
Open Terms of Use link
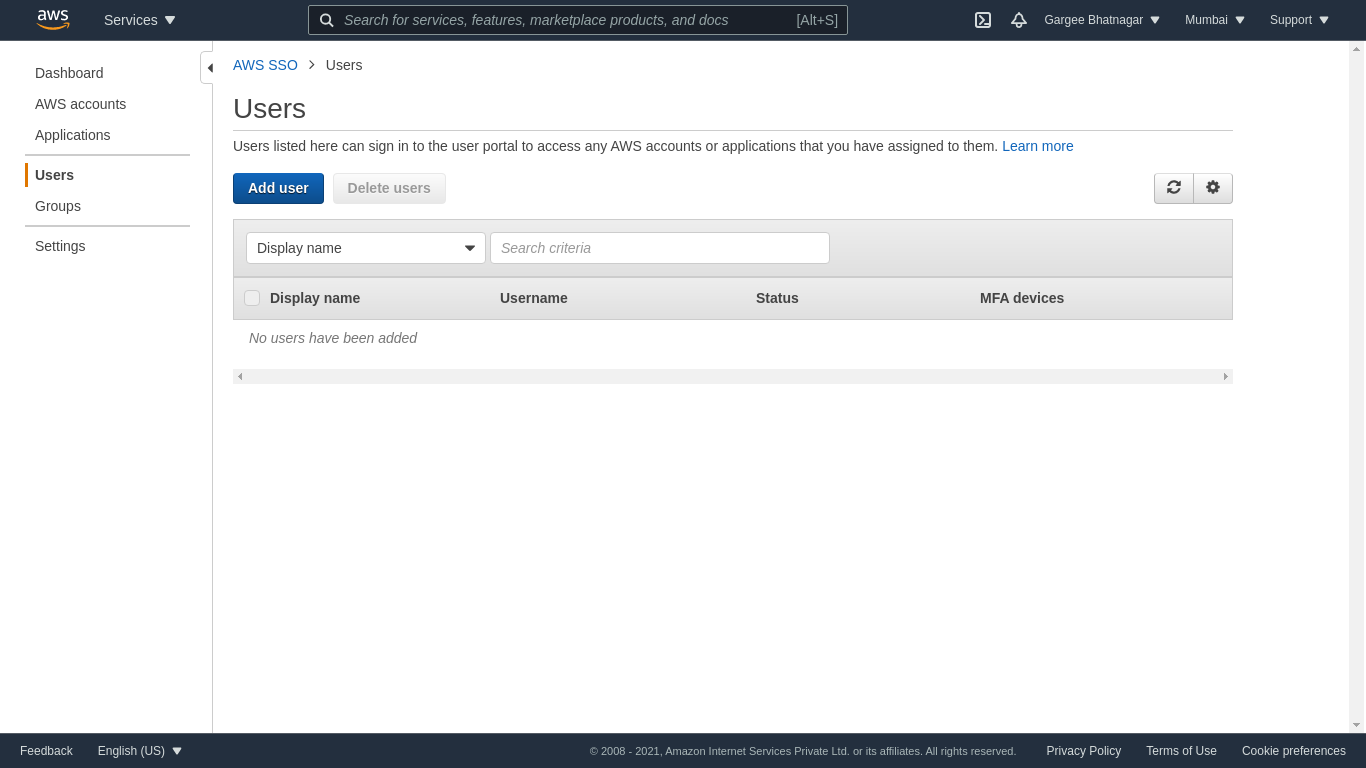[x=1181, y=751]
